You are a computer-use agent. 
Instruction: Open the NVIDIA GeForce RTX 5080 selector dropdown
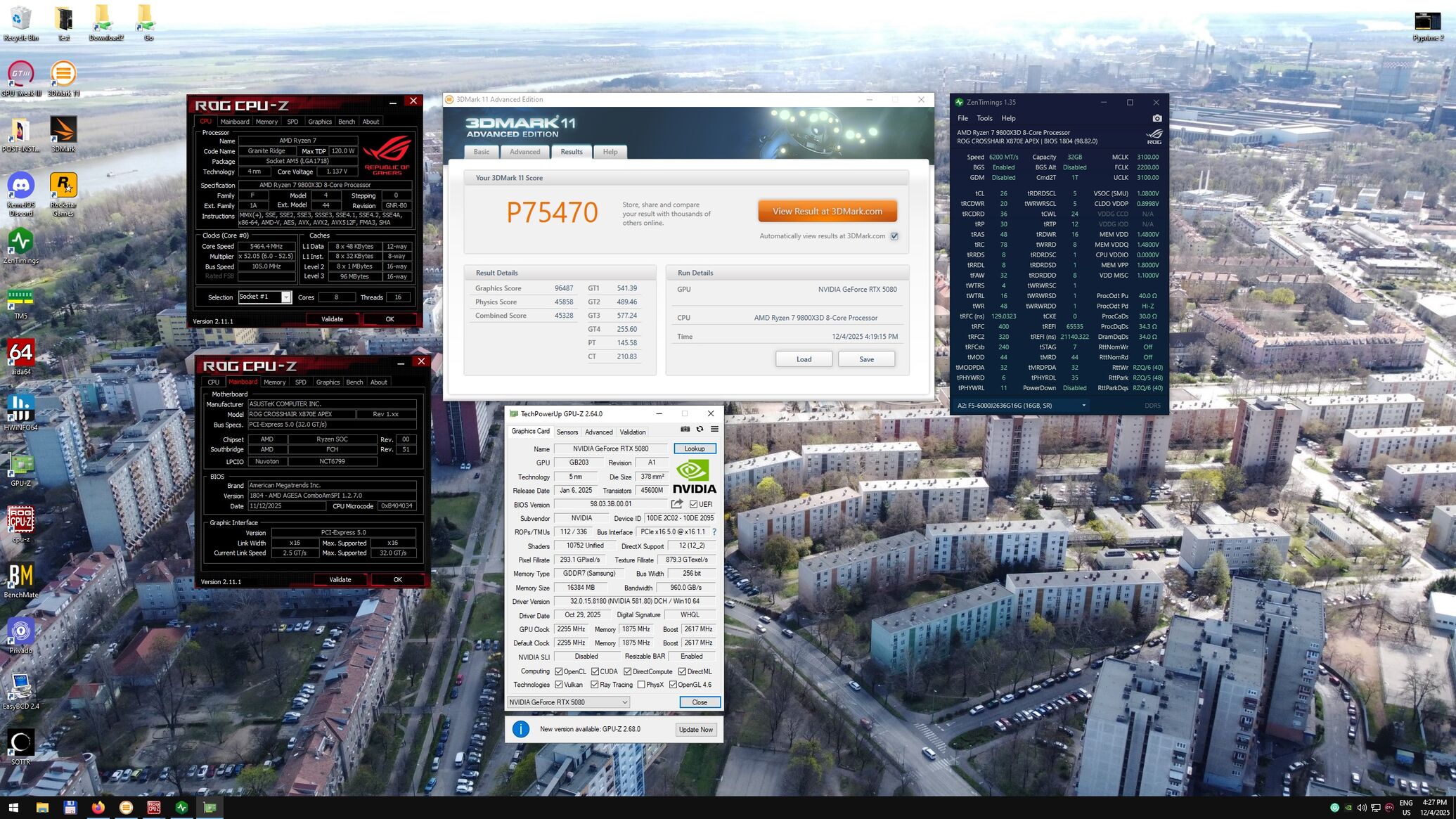pos(624,702)
